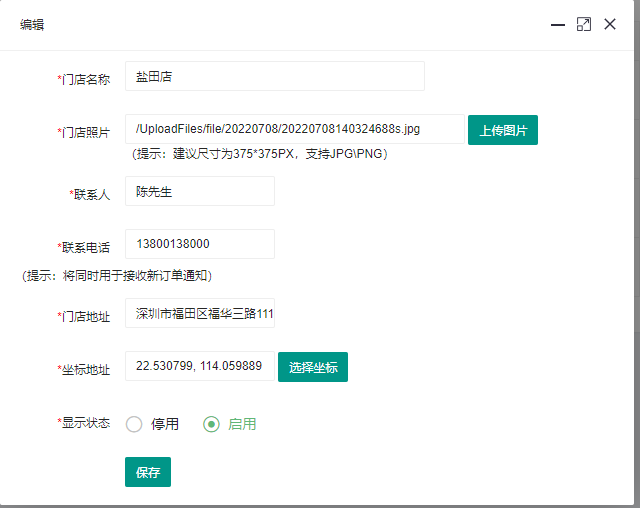
Task: Maximize the 编辑 dialog window
Action: (x=584, y=25)
